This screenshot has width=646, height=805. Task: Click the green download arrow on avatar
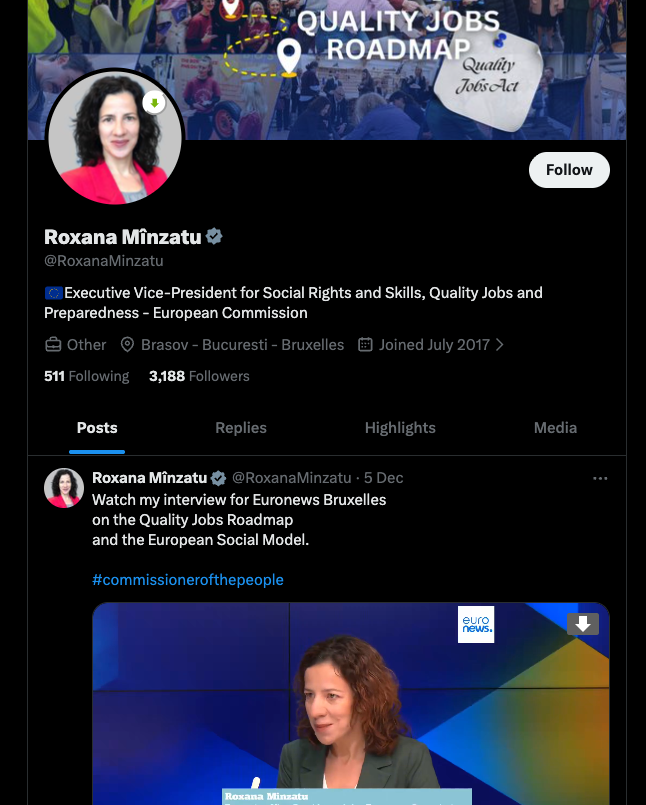[x=154, y=103]
